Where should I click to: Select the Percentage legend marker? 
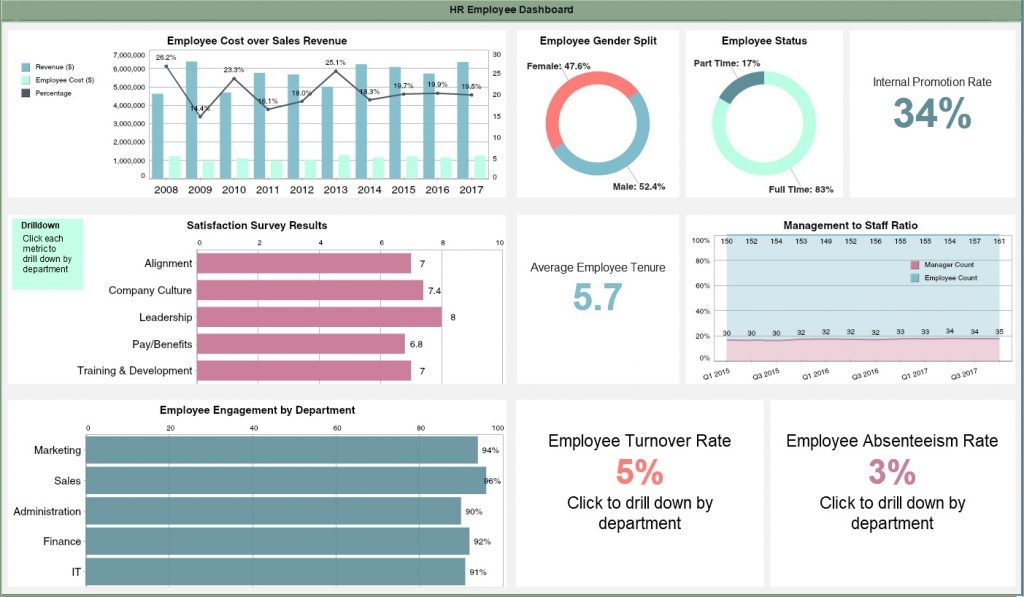click(26, 93)
